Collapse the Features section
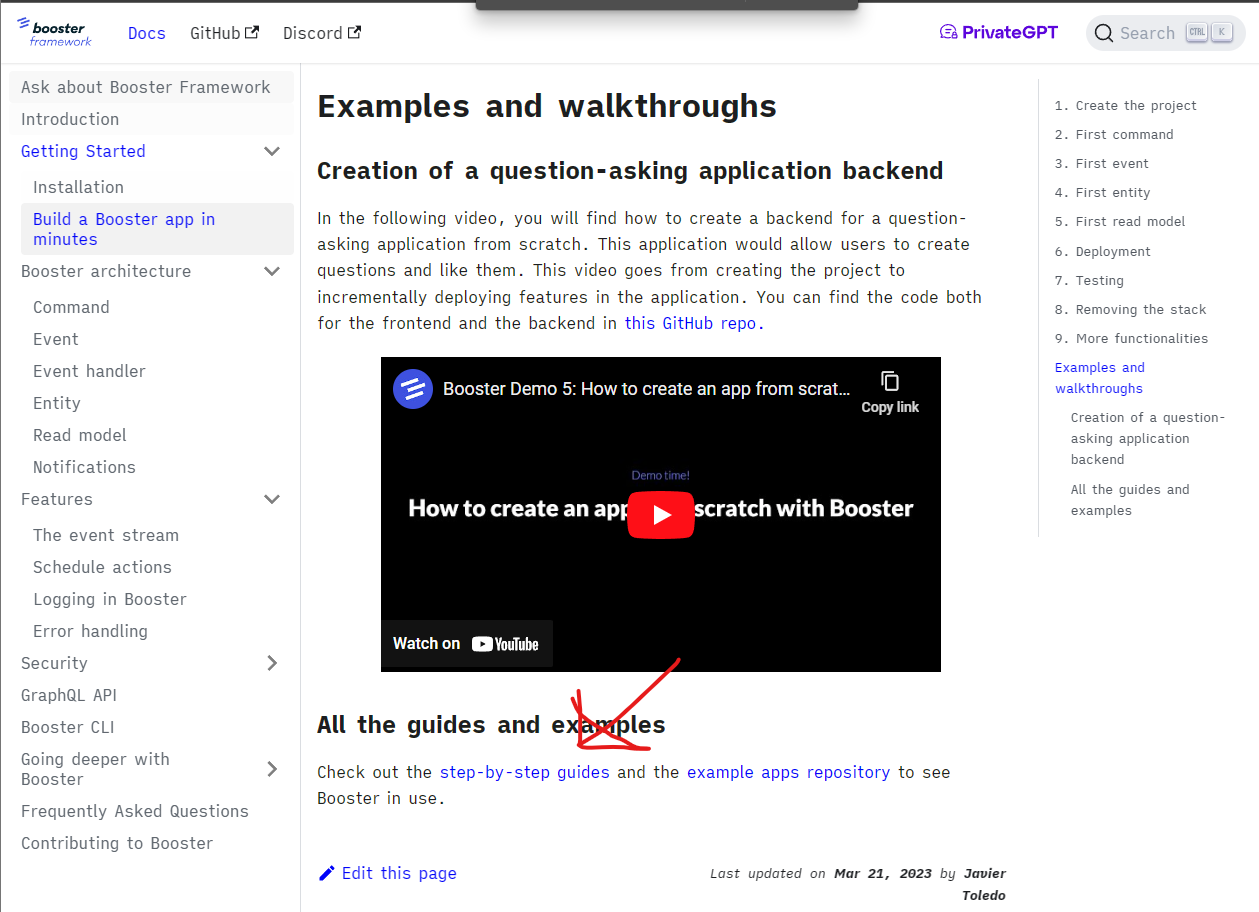The image size is (1259, 912). point(272,498)
